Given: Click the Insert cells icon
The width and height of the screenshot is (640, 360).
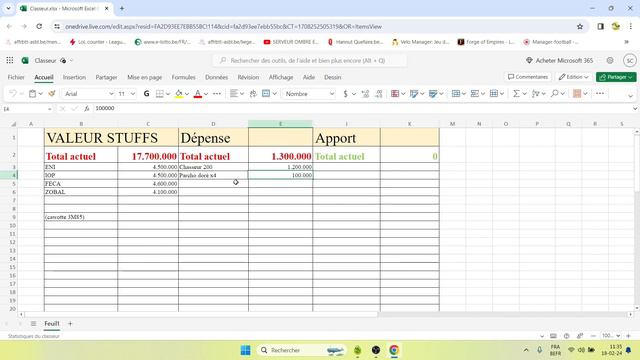Looking at the screenshot, I should click(456, 94).
